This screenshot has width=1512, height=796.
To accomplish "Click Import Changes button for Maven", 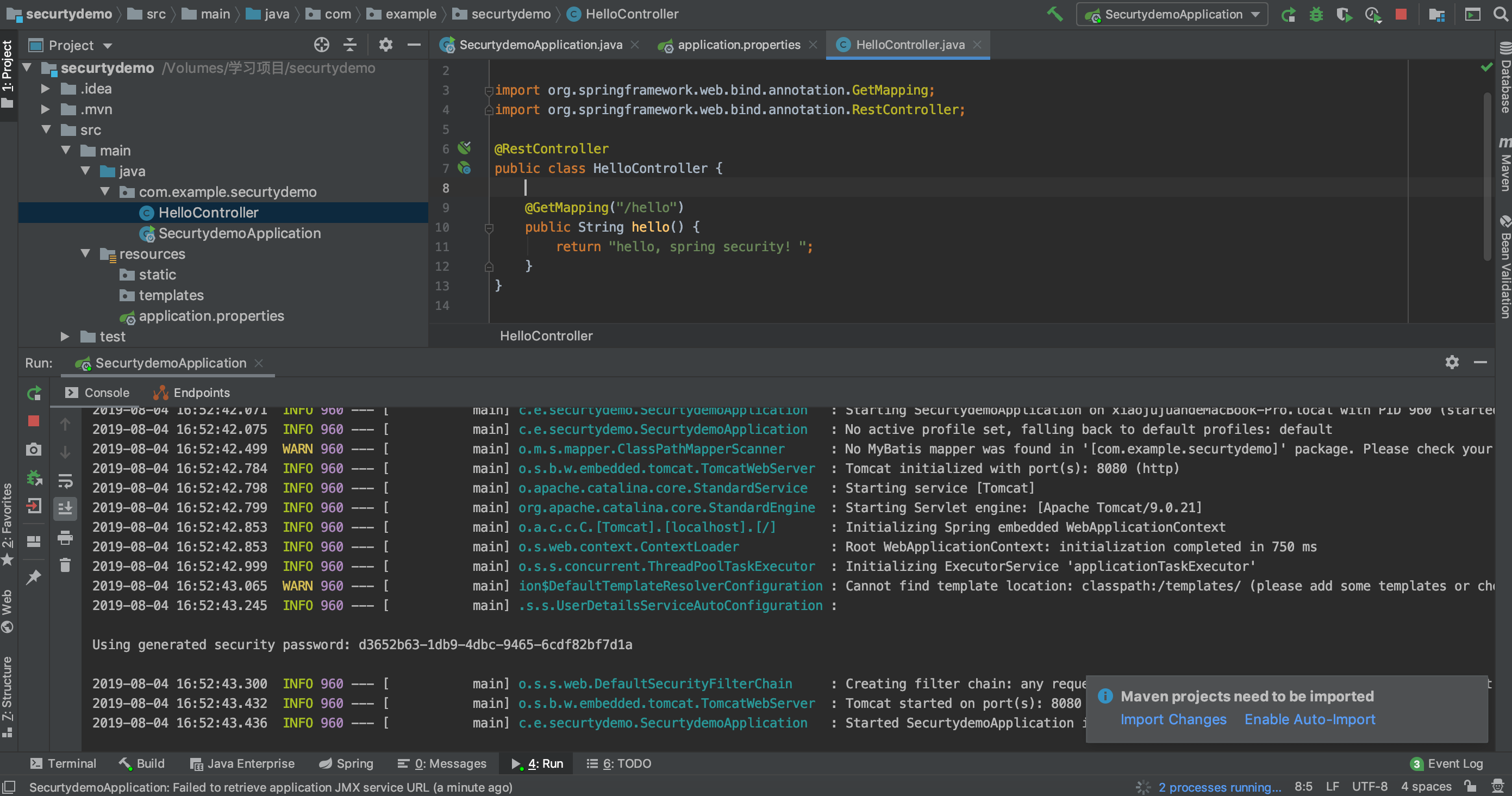I will (1172, 720).
